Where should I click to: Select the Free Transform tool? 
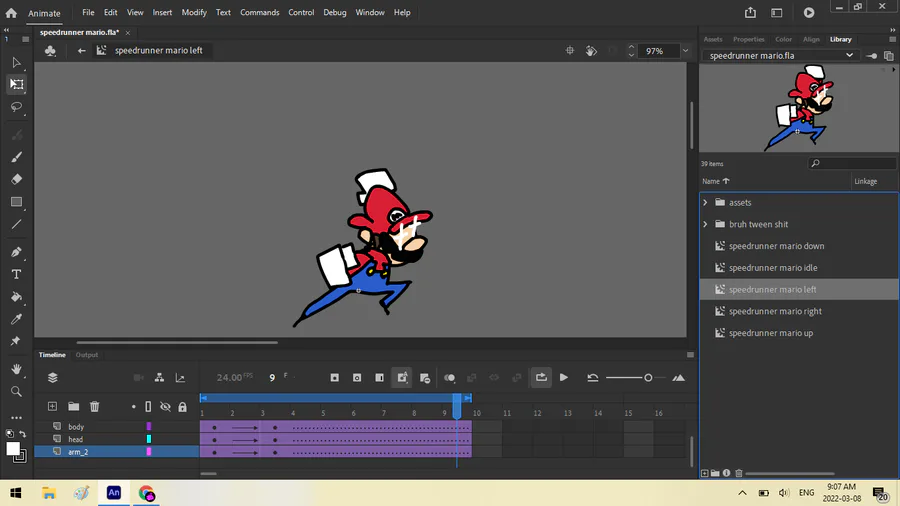point(16,84)
